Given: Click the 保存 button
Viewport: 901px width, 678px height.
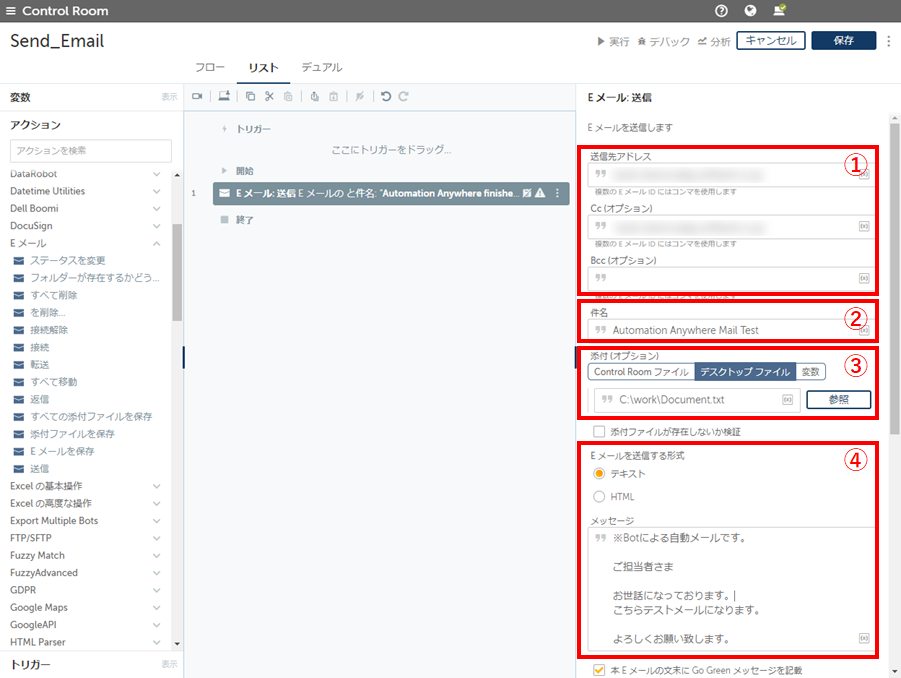Looking at the screenshot, I should click(x=844, y=41).
